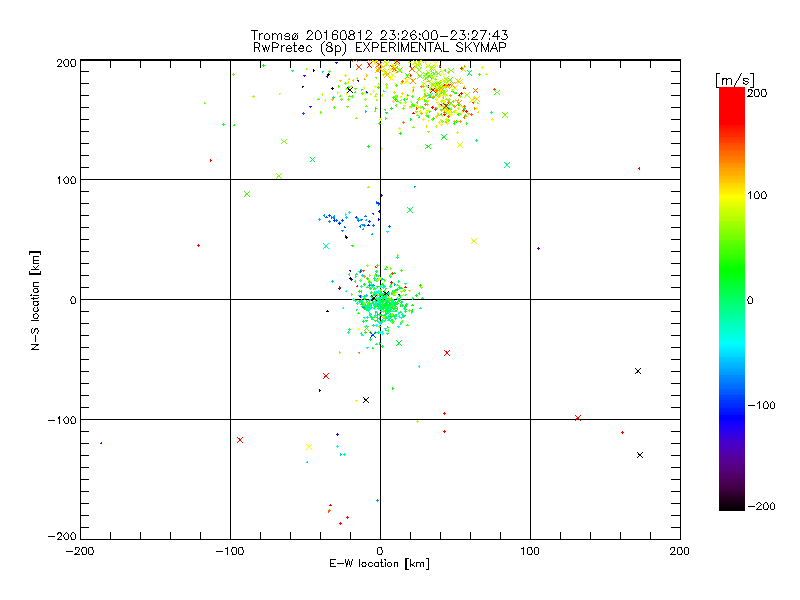The height and width of the screenshot is (600, 800).
Task: Click the E-W axis tick label '0'
Action: click(x=380, y=551)
